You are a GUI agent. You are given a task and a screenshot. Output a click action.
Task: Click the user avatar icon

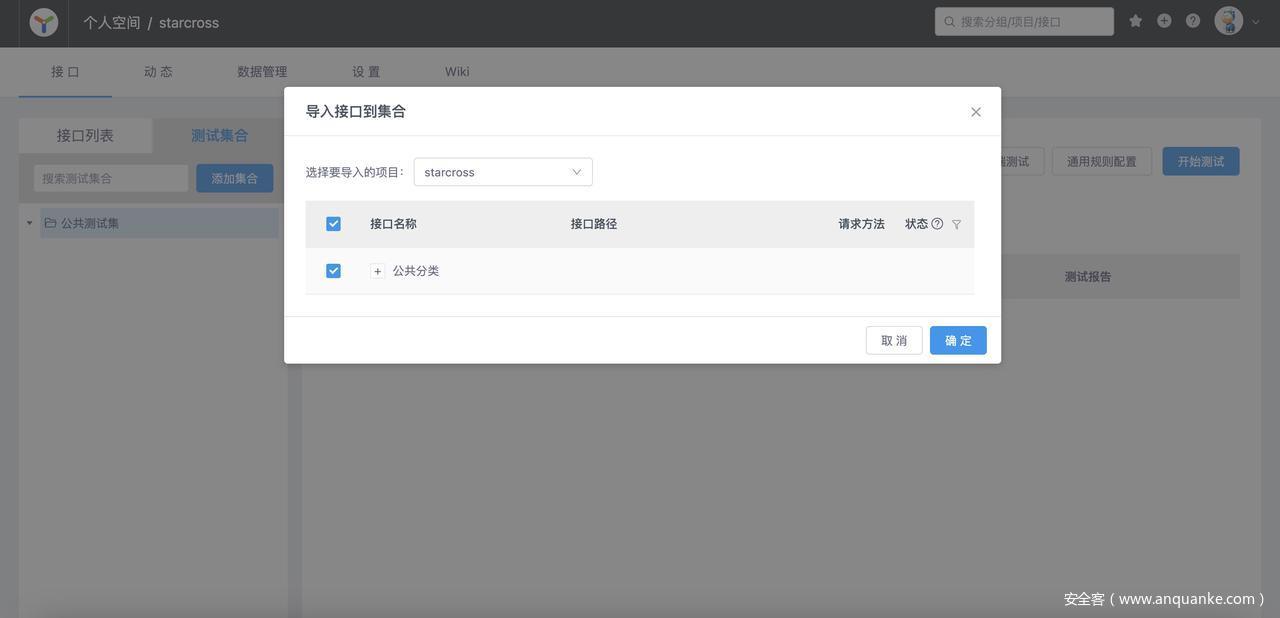1228,21
